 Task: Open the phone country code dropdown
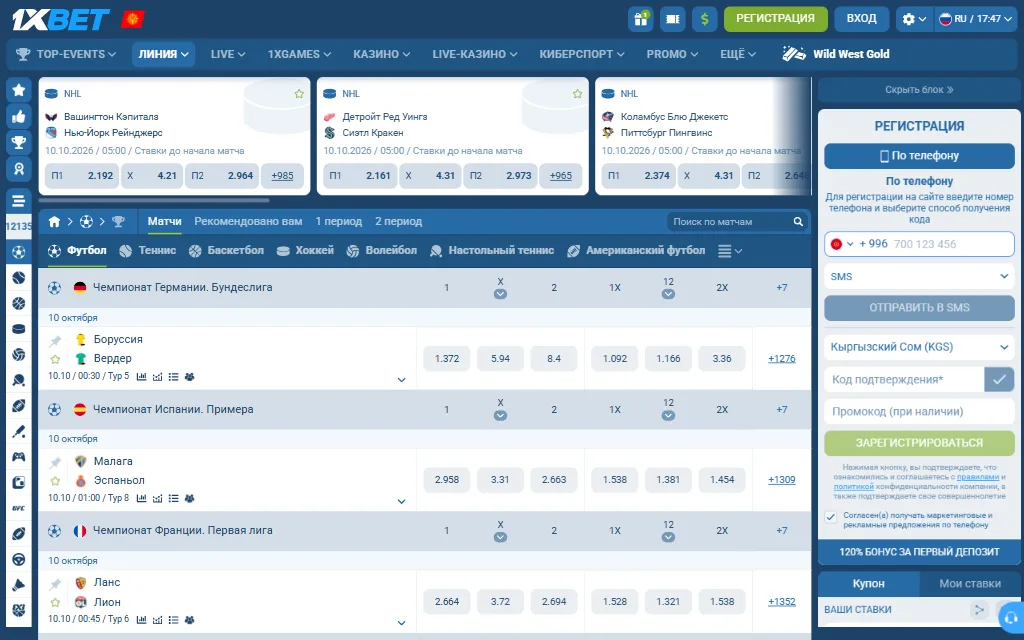click(x=842, y=244)
